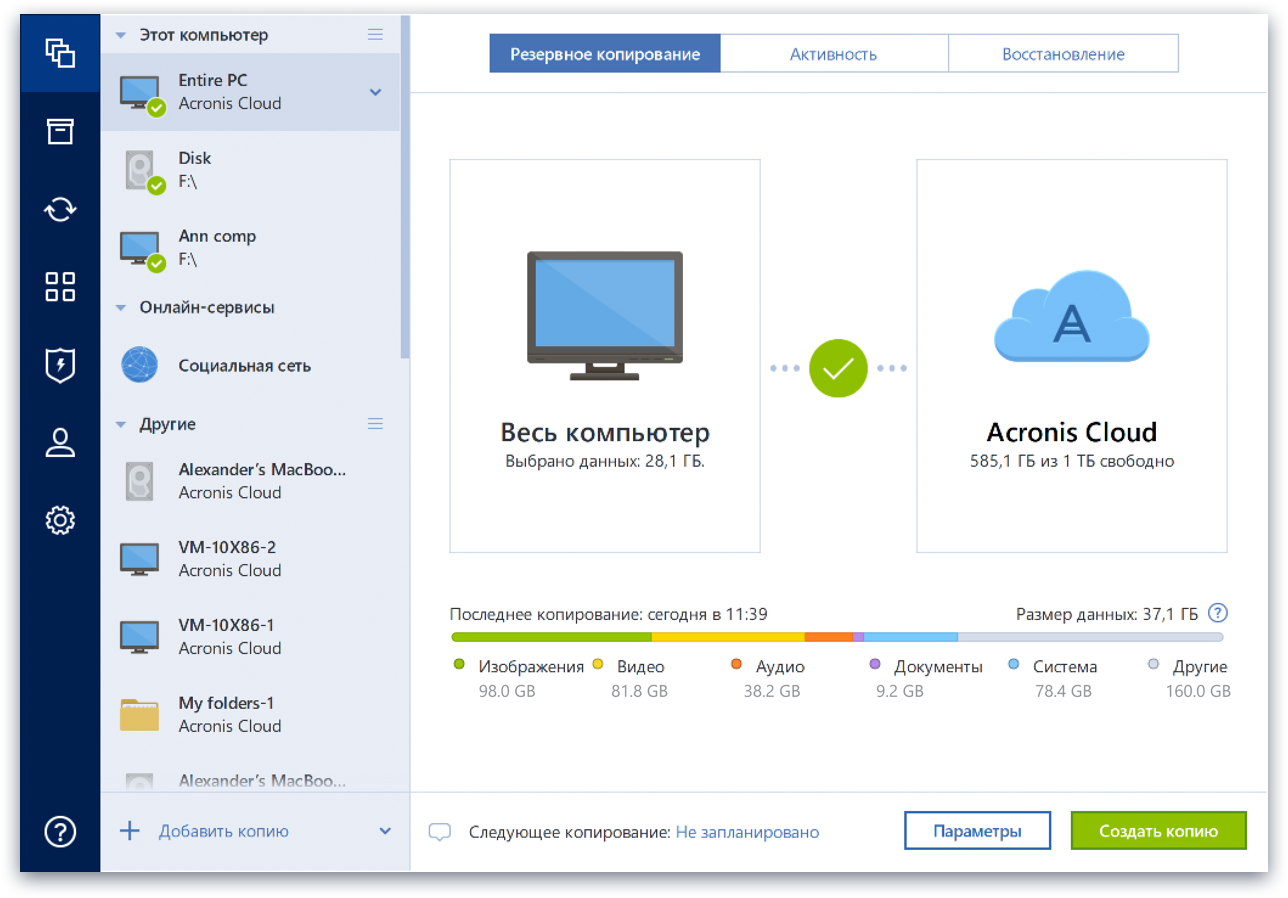Collapse the Entire PC backup details chevron
1288x898 pixels.
click(x=376, y=91)
